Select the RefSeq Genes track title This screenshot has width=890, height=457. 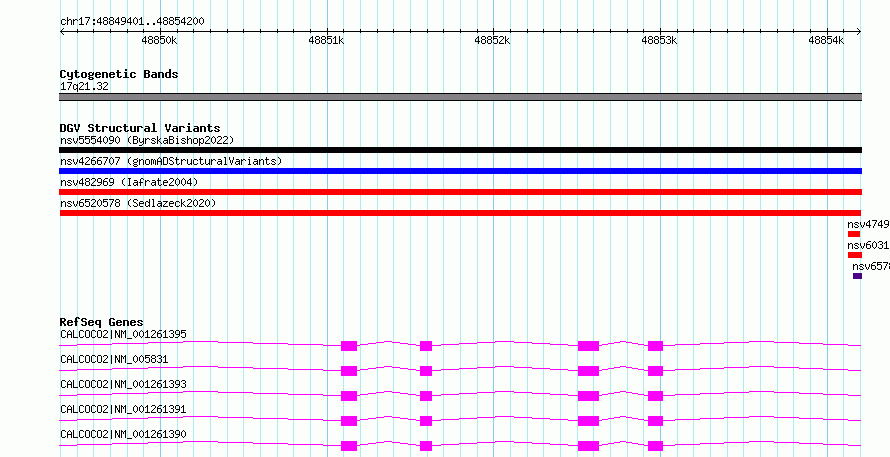102,322
